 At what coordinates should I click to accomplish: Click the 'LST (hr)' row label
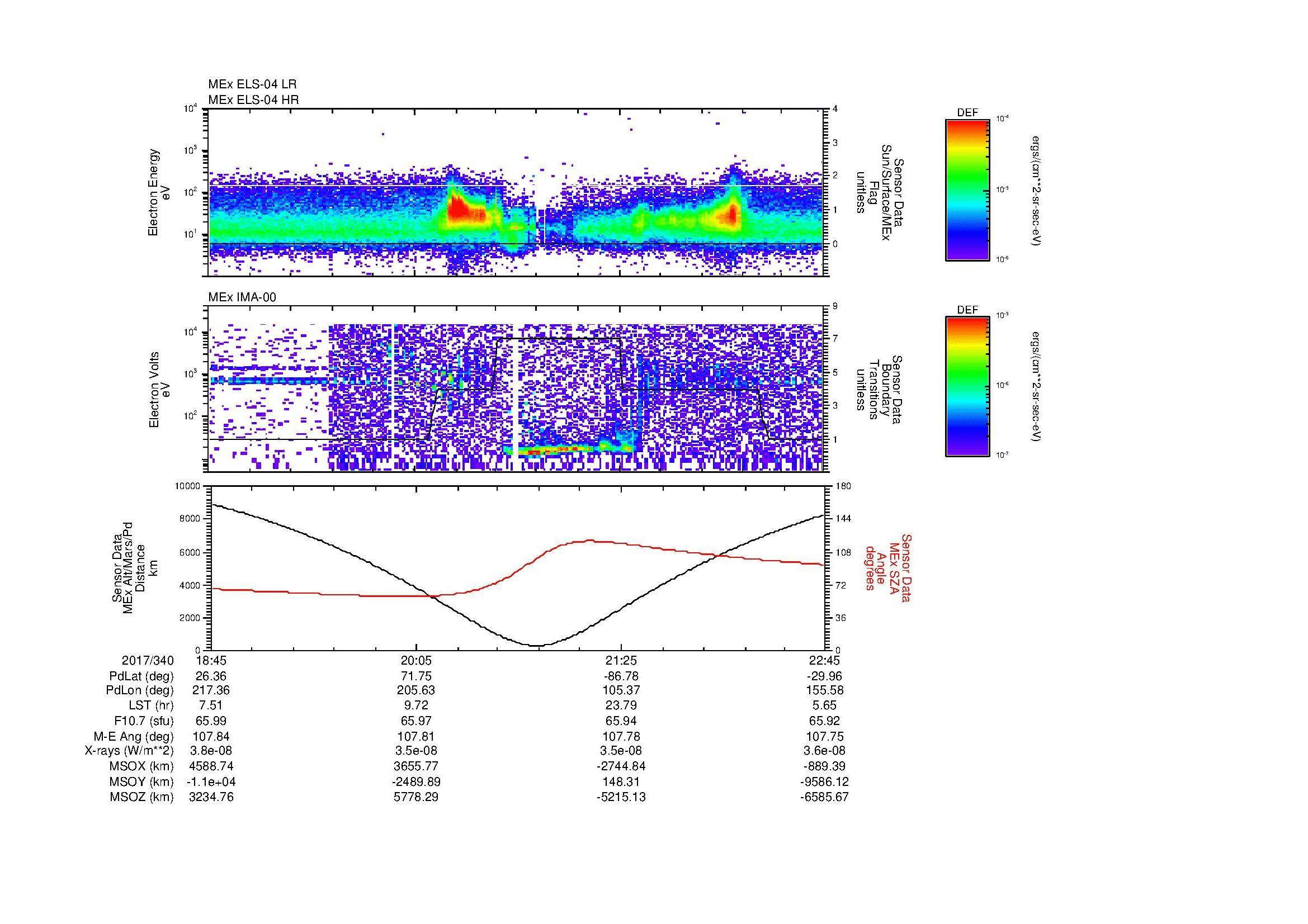[x=151, y=706]
